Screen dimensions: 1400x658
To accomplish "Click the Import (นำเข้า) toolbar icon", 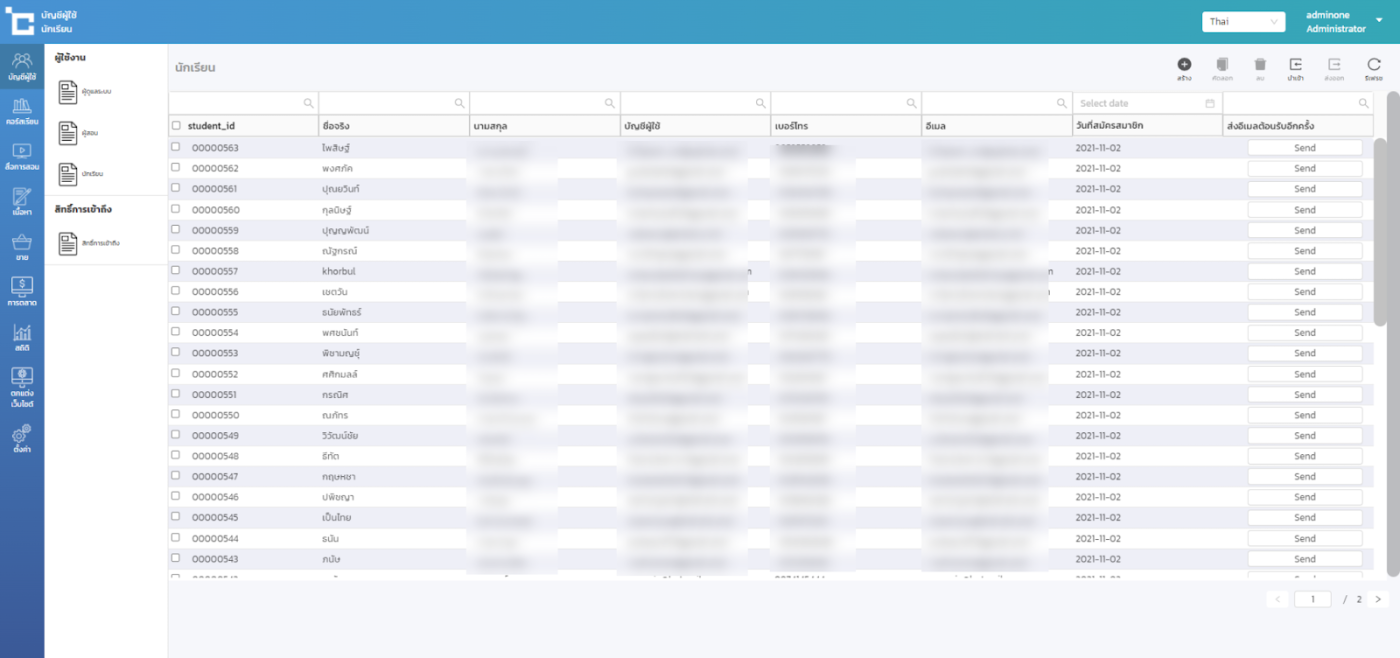I will (1296, 65).
